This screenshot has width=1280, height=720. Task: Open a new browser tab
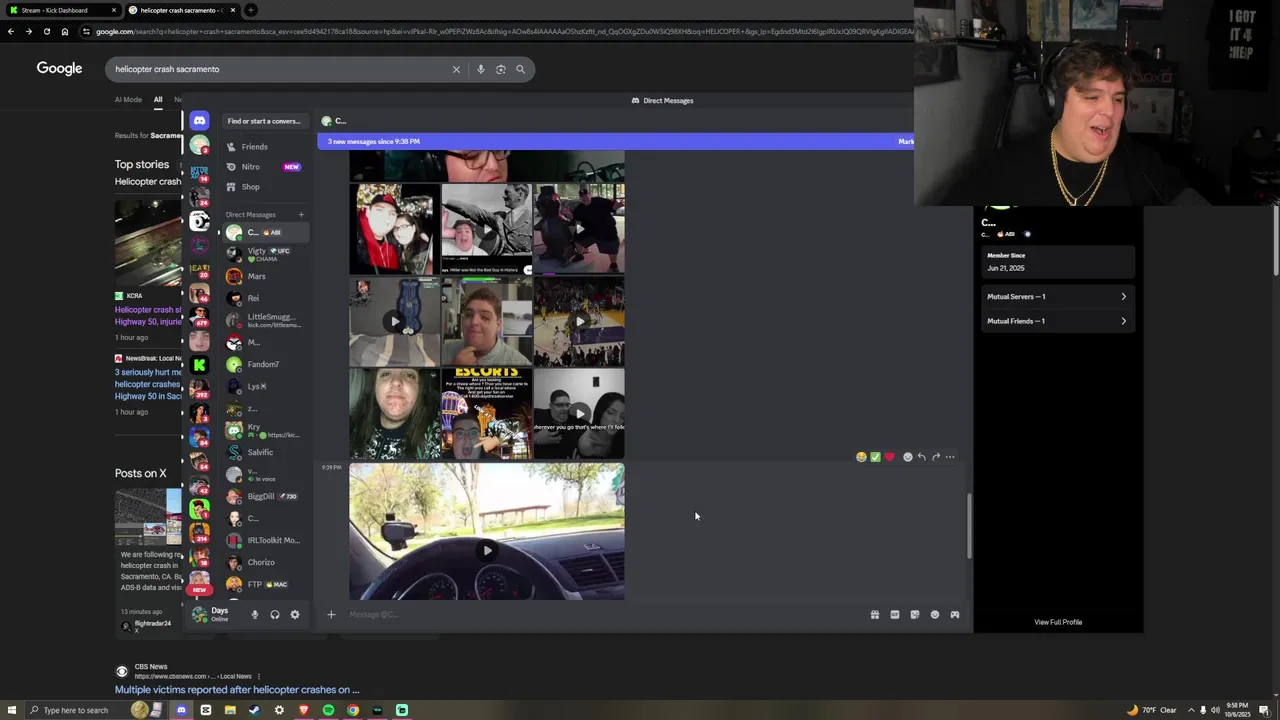[x=251, y=10]
